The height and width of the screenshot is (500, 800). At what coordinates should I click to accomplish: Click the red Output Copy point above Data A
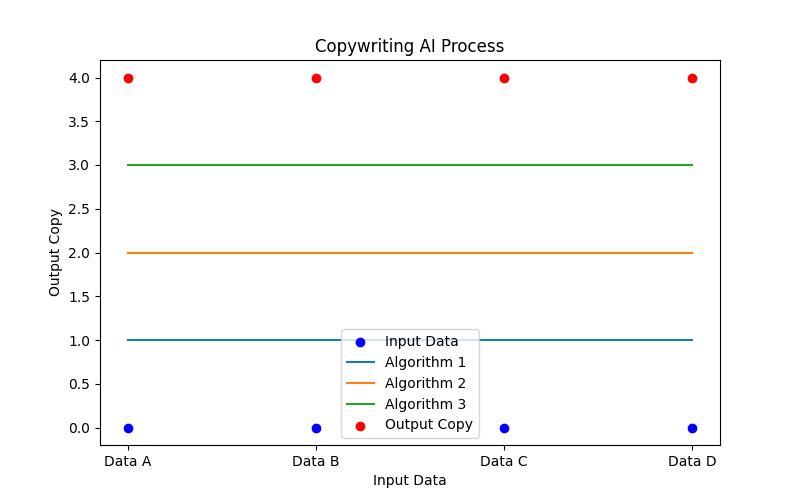[x=128, y=78]
